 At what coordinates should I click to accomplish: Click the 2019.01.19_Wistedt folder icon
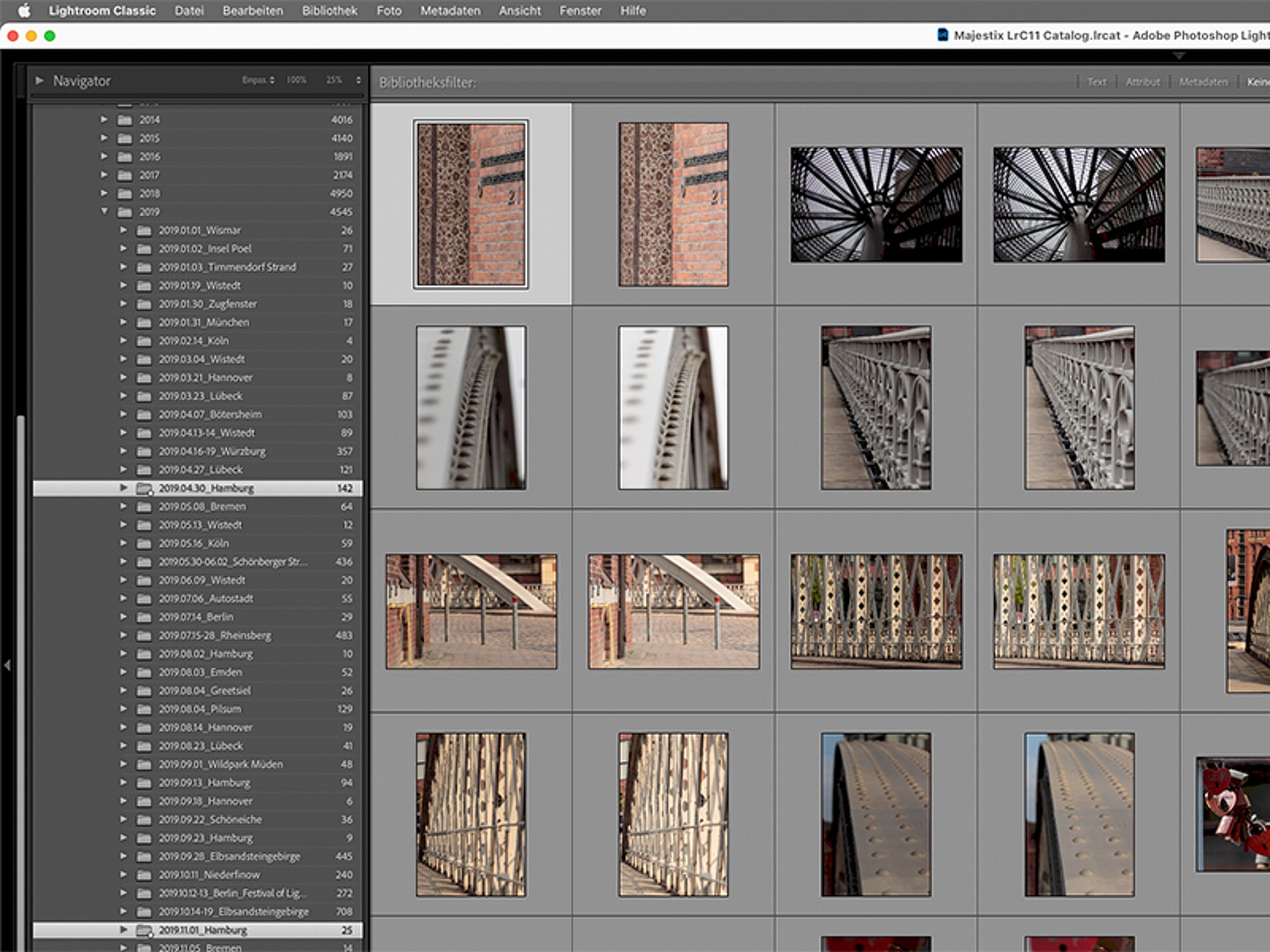pos(144,286)
